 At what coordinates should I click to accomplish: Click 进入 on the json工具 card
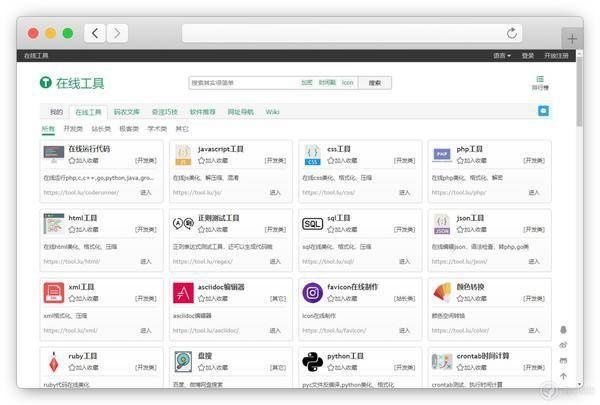point(534,261)
